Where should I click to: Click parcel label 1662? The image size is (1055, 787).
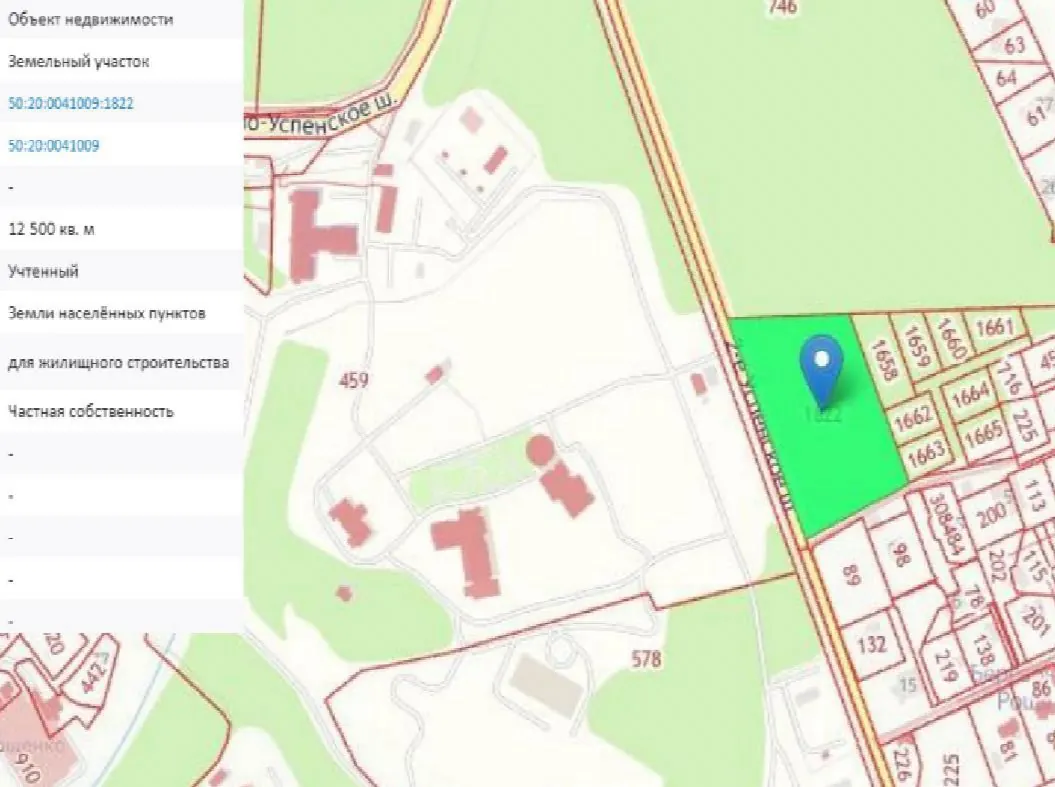(912, 420)
